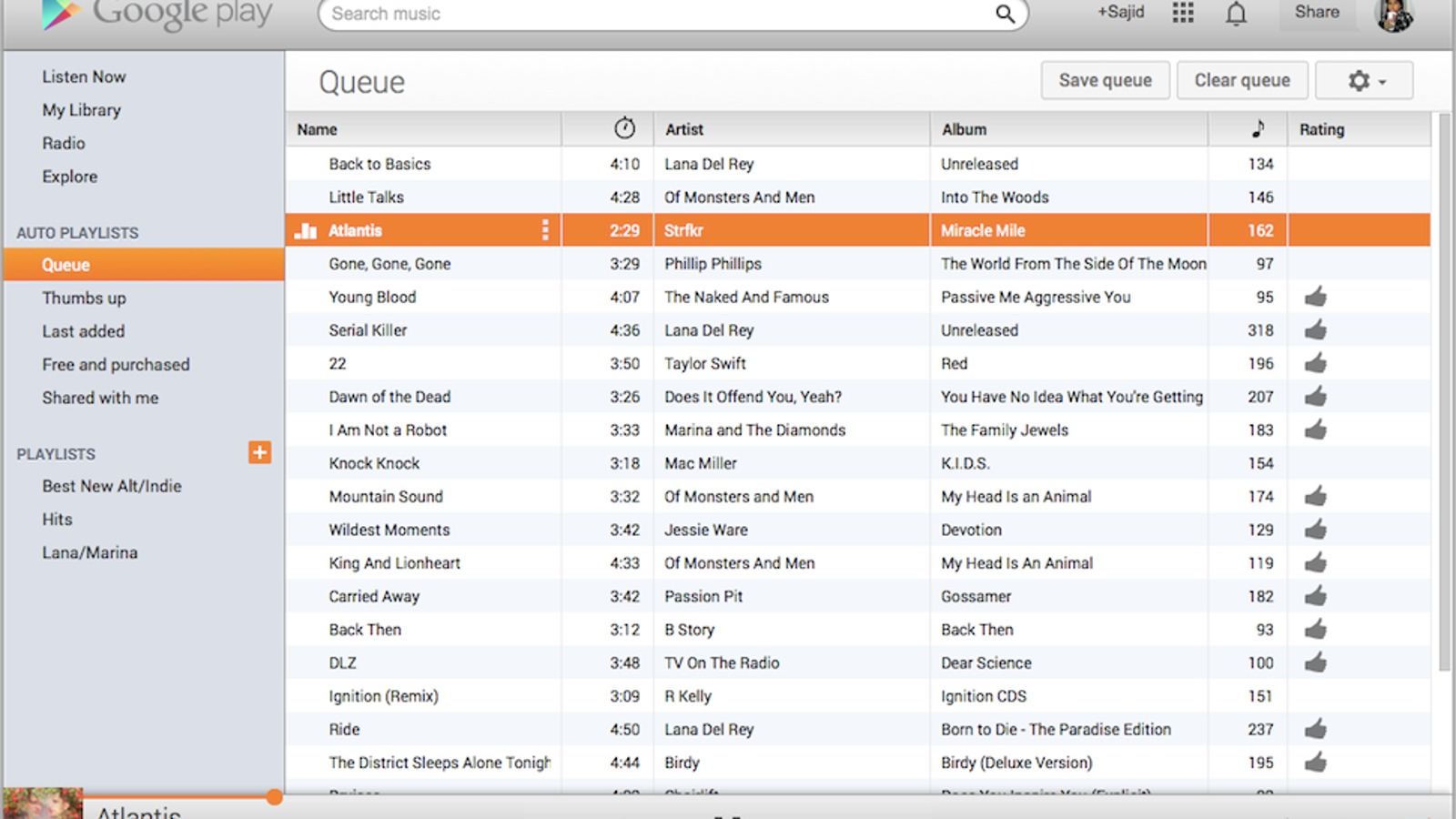
Task: Add a new playlist with plus icon
Action: [259, 452]
